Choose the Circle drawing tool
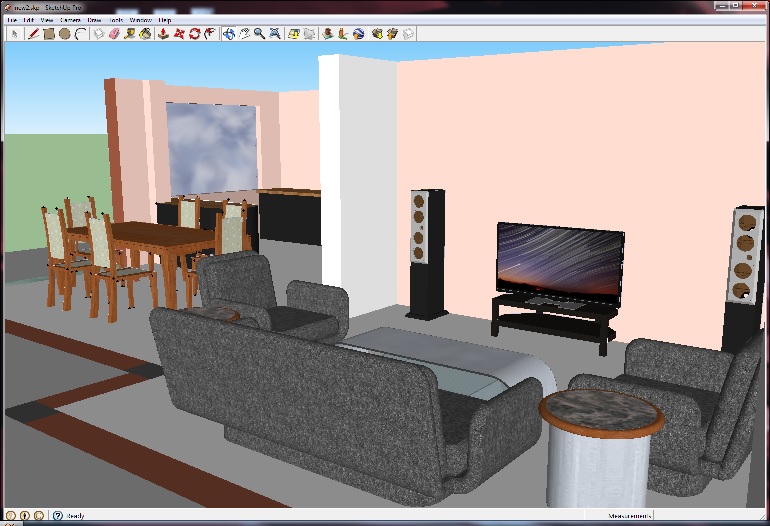This screenshot has width=770, height=526. 64,34
